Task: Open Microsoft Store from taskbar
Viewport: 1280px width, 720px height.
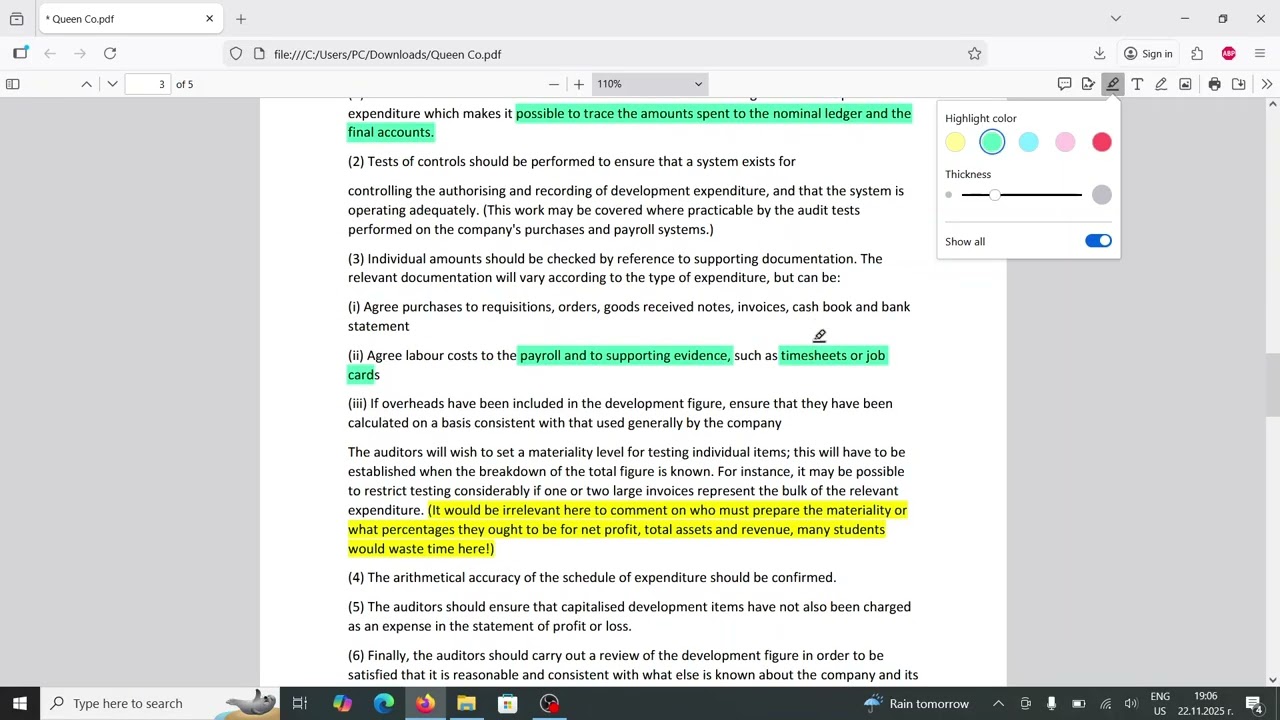Action: [x=507, y=703]
